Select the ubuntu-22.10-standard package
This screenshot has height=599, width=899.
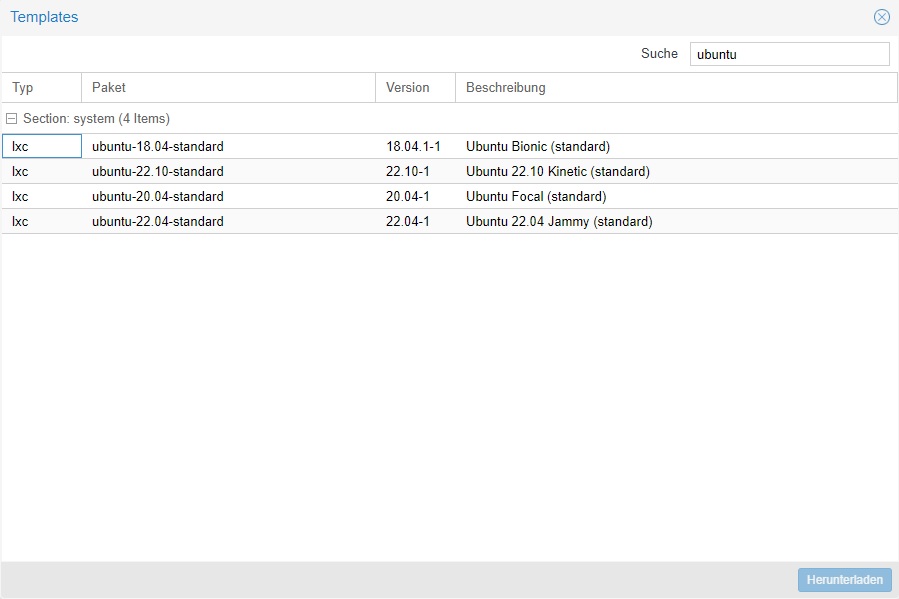pyautogui.click(x=158, y=171)
